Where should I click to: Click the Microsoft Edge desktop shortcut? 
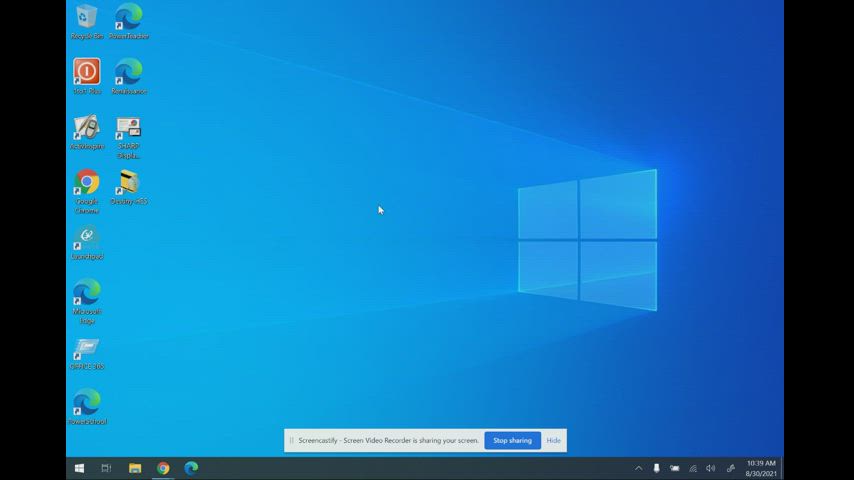click(87, 301)
